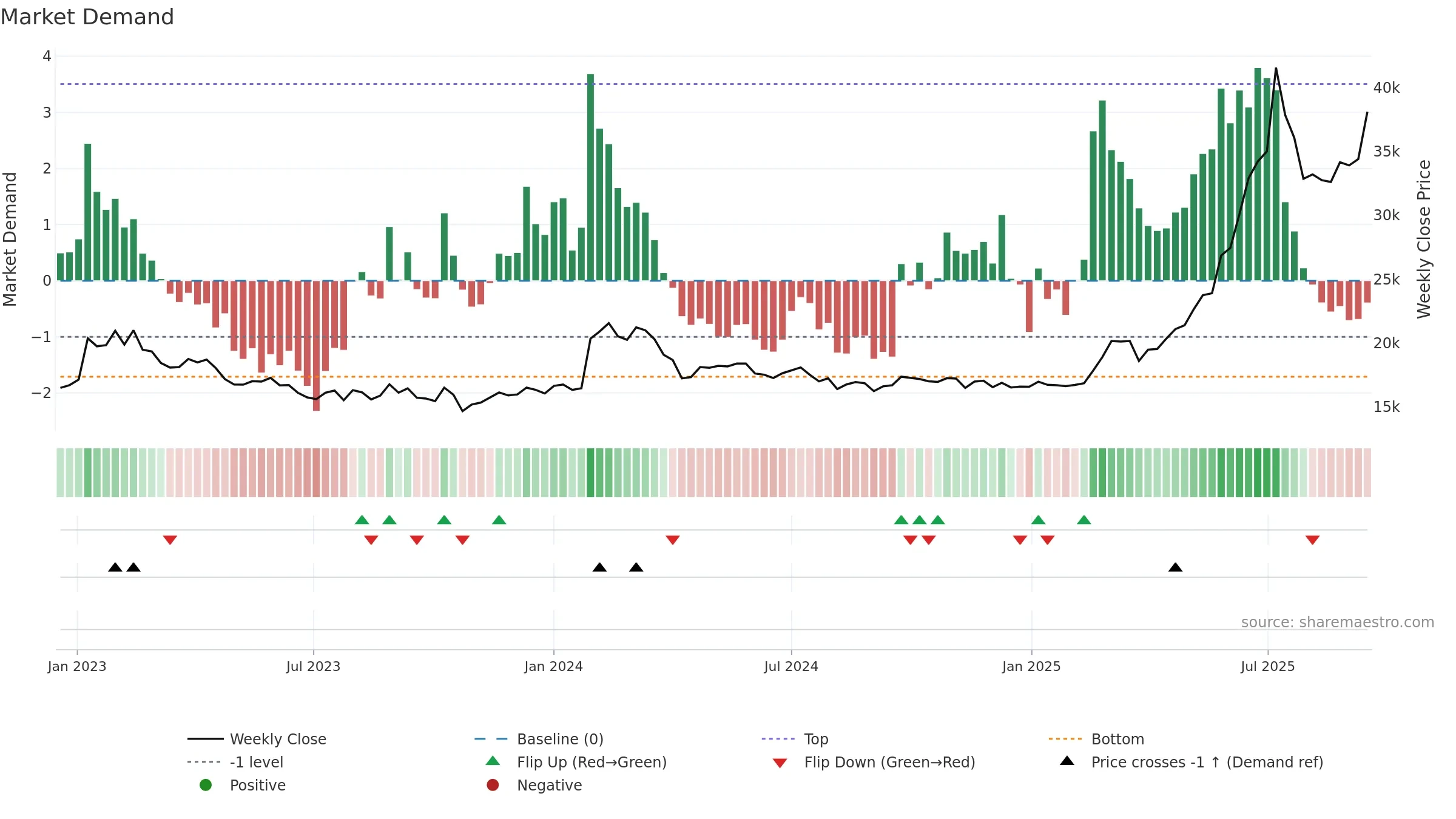Click the Positive legend label
Image resolution: width=1456 pixels, height=819 pixels.
point(257,785)
